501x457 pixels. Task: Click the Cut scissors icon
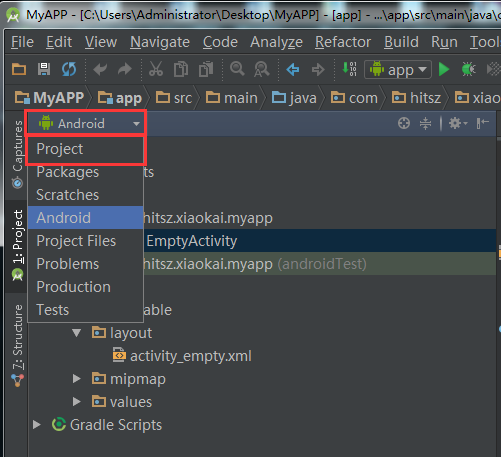(x=156, y=69)
